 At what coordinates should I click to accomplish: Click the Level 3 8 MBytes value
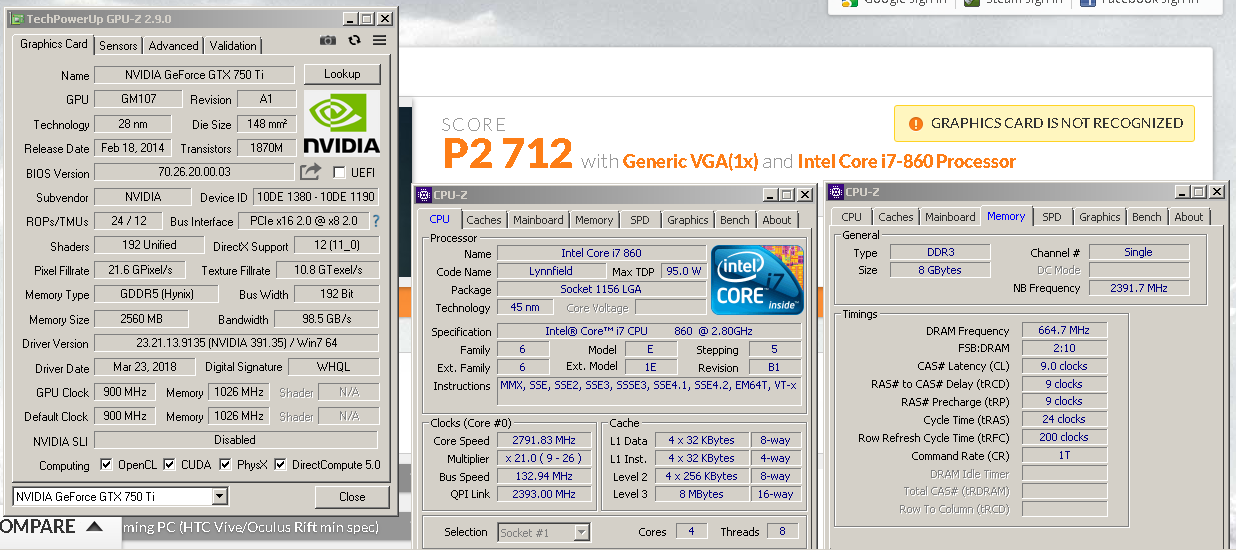(x=701, y=494)
